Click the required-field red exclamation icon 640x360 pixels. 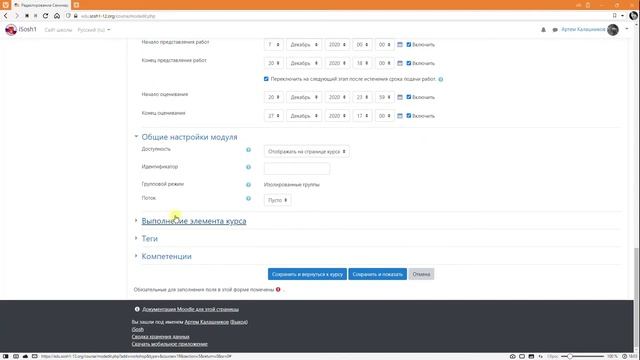[278, 289]
